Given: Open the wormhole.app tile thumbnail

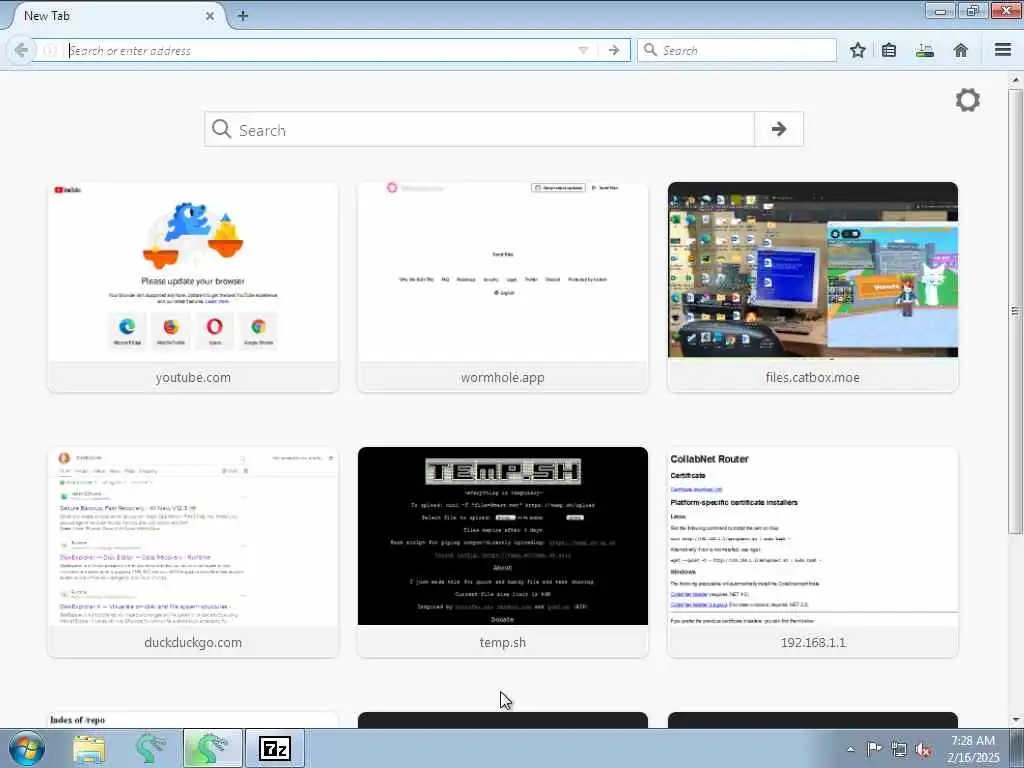Looking at the screenshot, I should pyautogui.click(x=503, y=271).
